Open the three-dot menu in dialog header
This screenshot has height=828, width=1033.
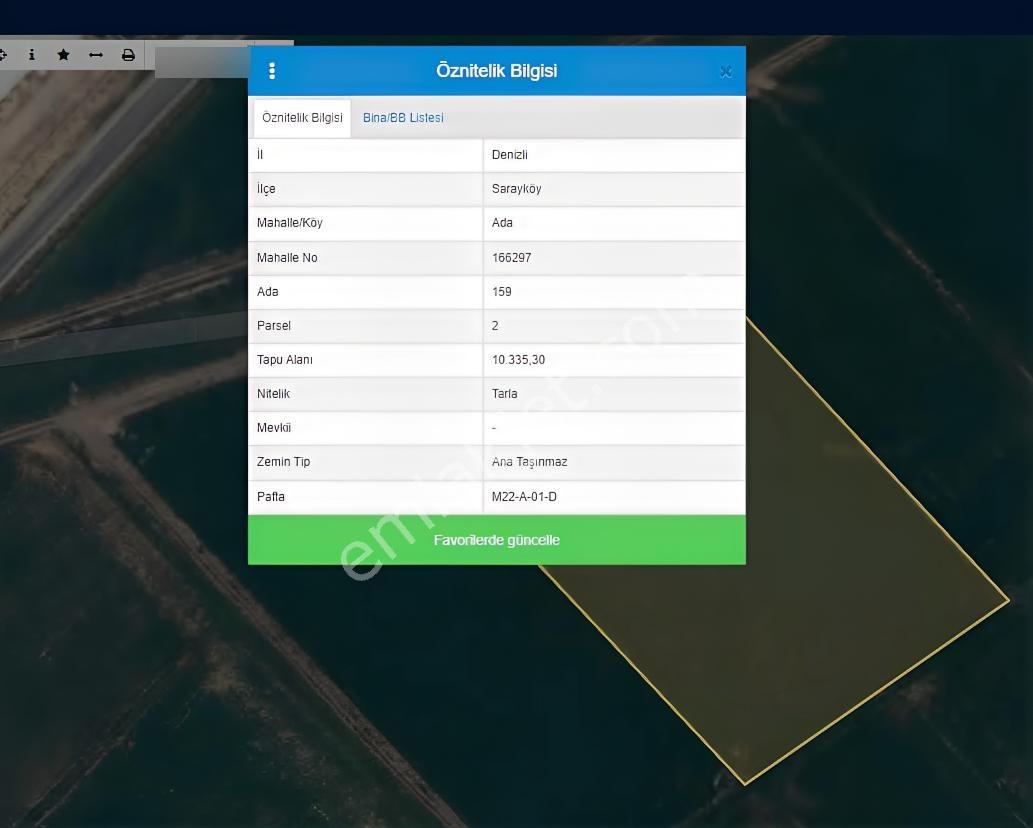pos(272,70)
